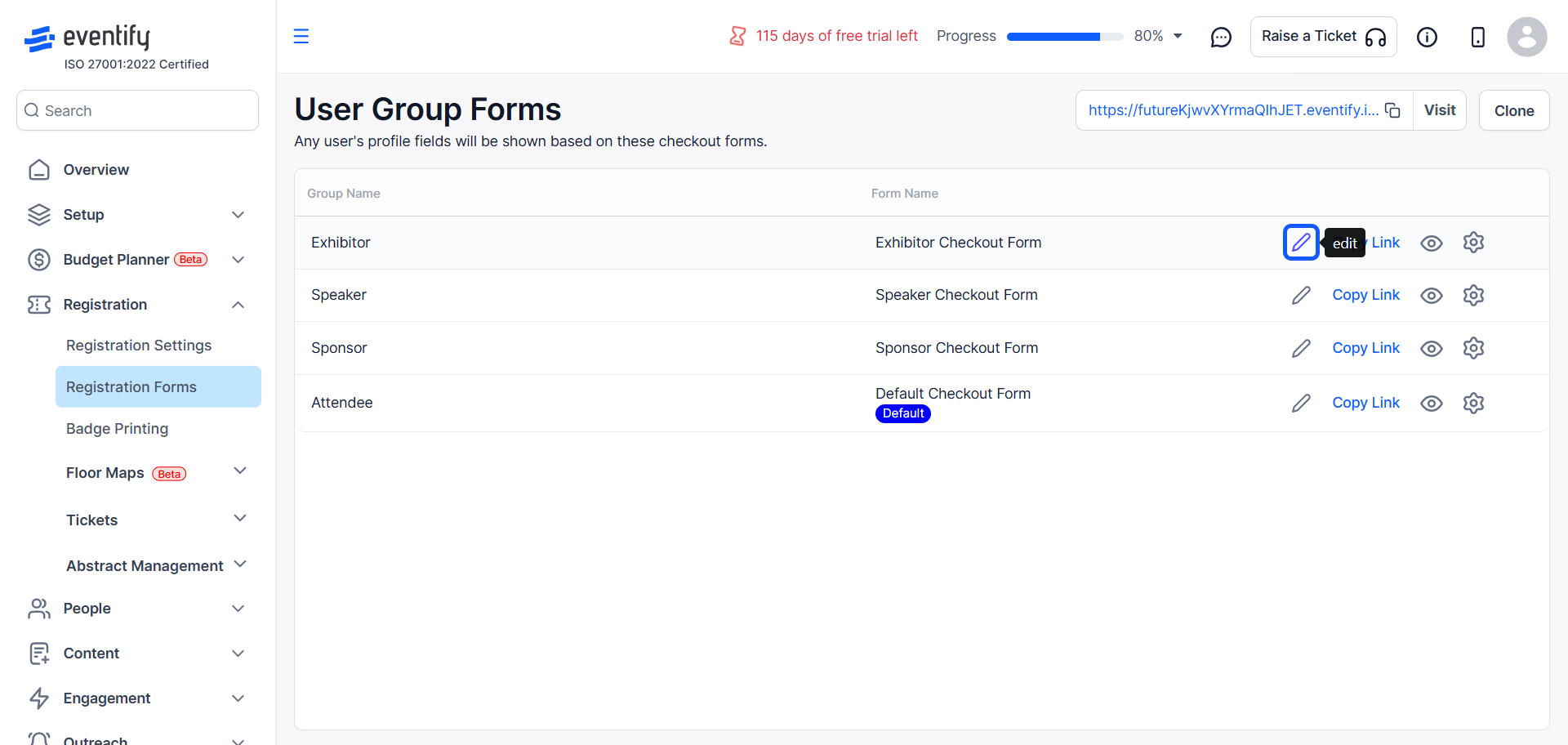Screen dimensions: 1568x745
Task: Open the progress 80% dropdown arrow
Action: (x=1178, y=36)
